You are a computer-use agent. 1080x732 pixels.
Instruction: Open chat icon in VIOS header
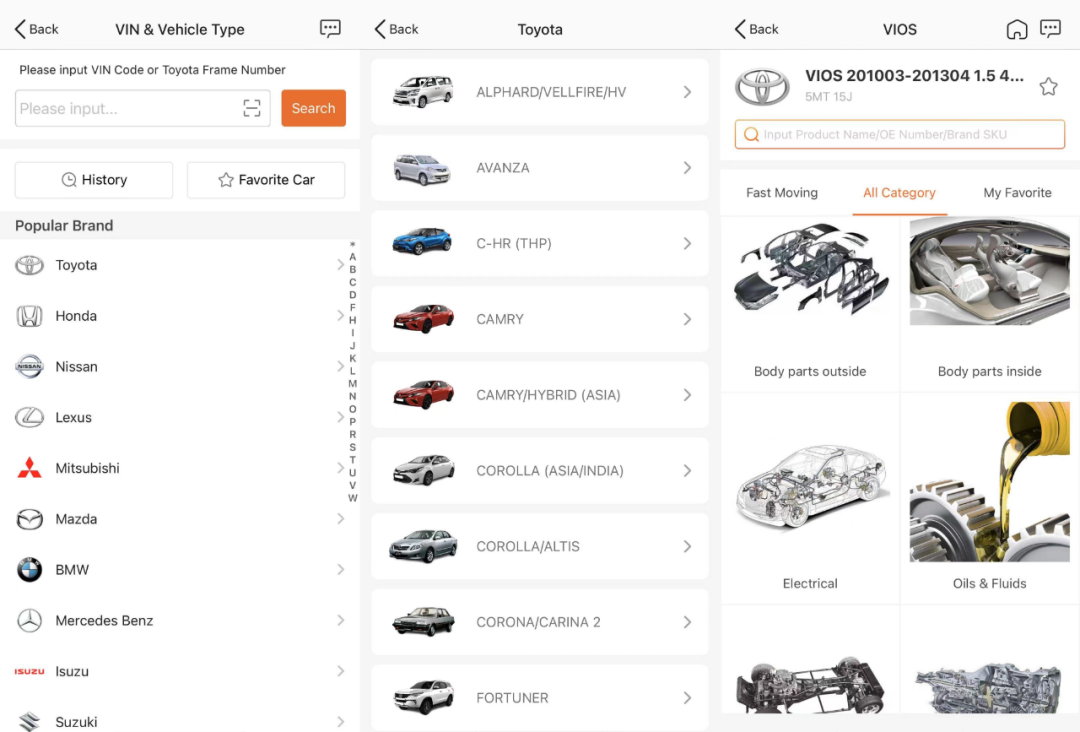point(1050,29)
